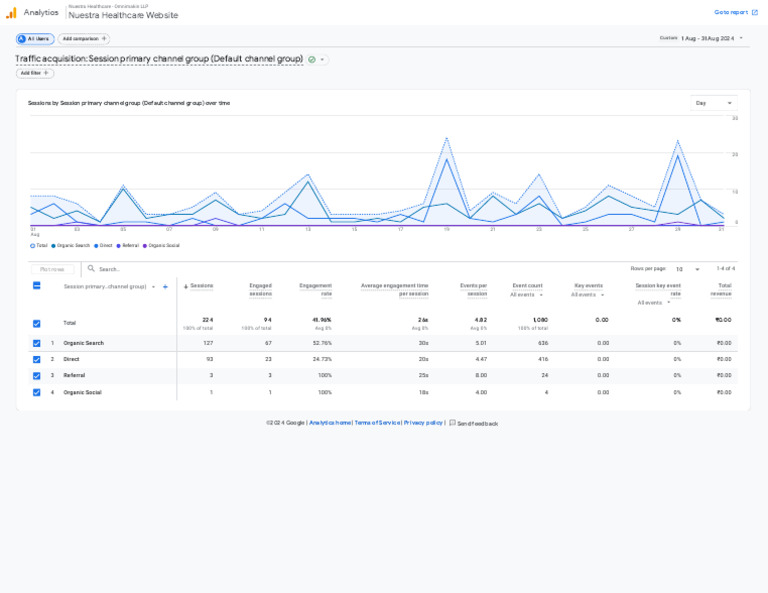Viewport: 768px width, 593px height.
Task: Toggle the Referral row checkbox
Action: (37, 376)
